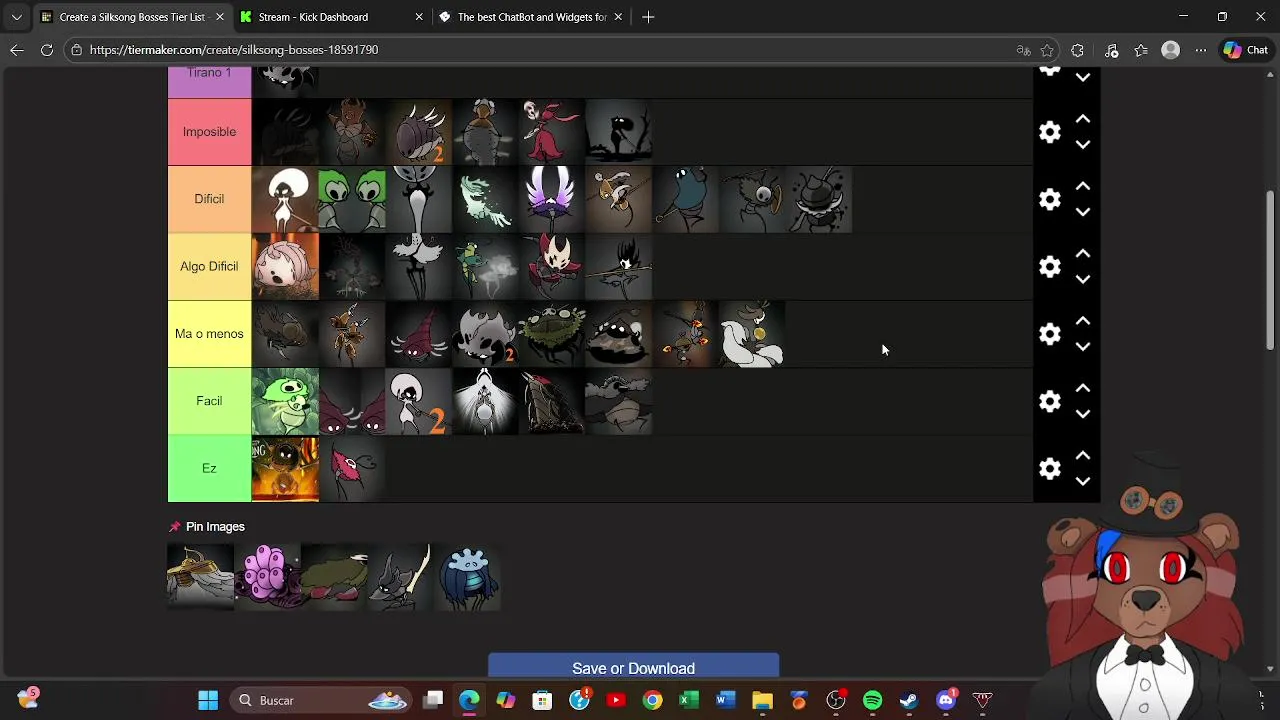The height and width of the screenshot is (720, 1280).
Task: Select the Imposible tier label
Action: tap(209, 132)
